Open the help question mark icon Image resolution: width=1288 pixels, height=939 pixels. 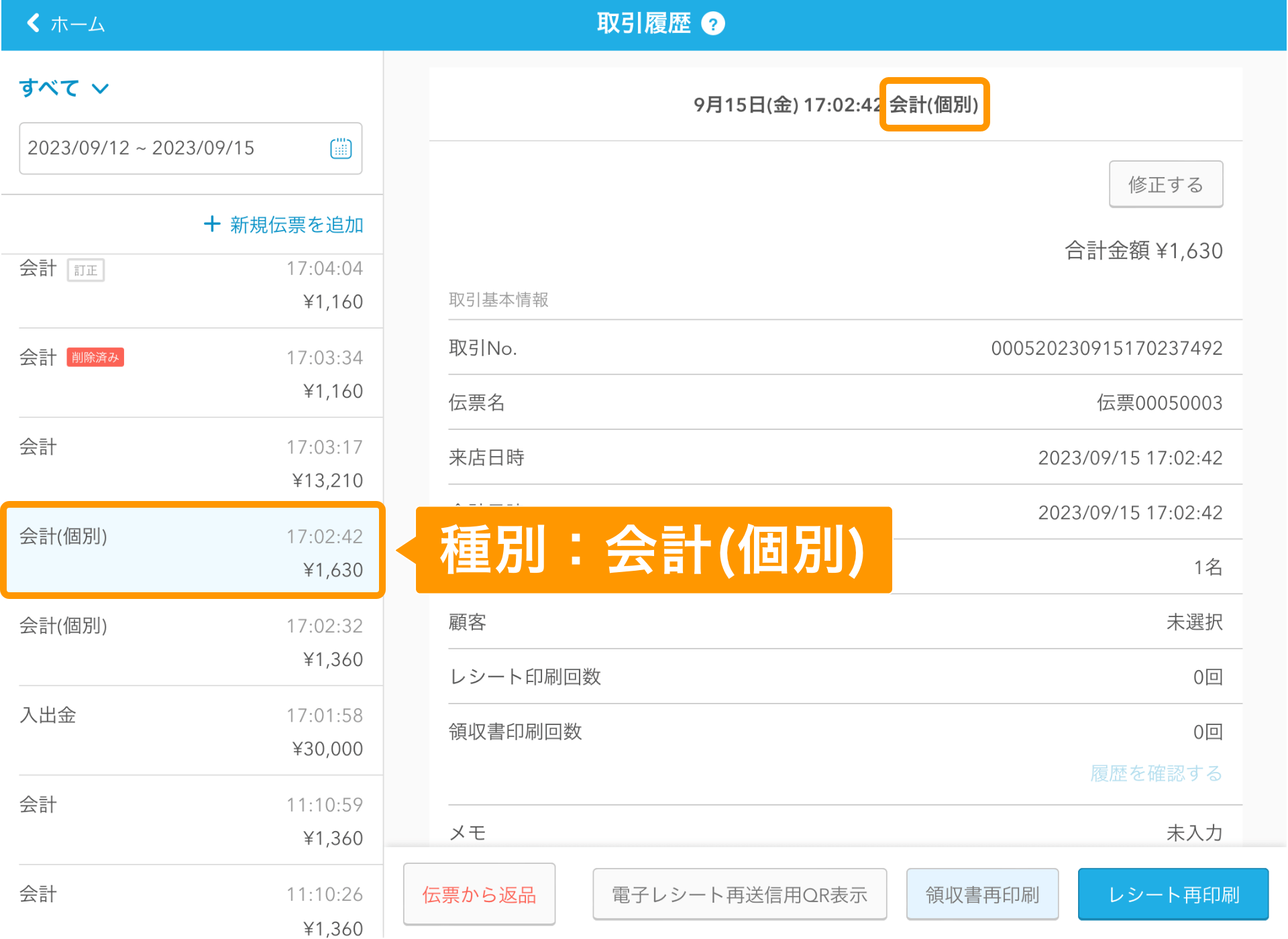click(x=712, y=24)
